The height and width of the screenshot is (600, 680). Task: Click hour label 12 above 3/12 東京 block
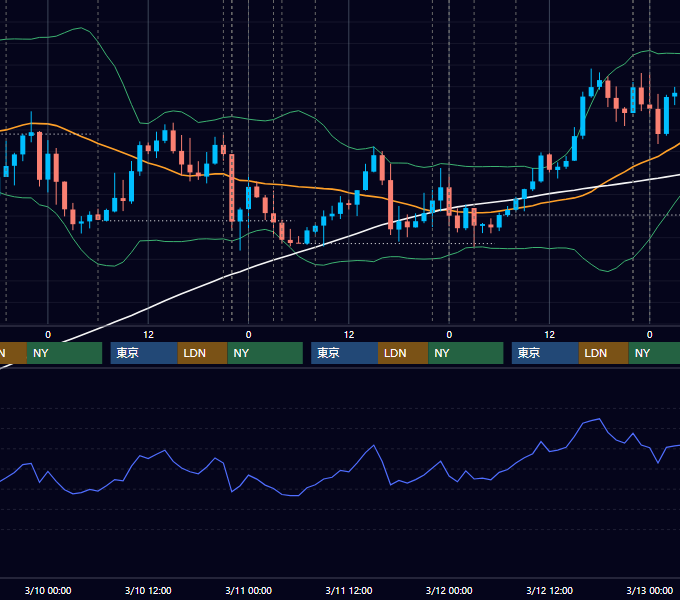pyautogui.click(x=549, y=335)
